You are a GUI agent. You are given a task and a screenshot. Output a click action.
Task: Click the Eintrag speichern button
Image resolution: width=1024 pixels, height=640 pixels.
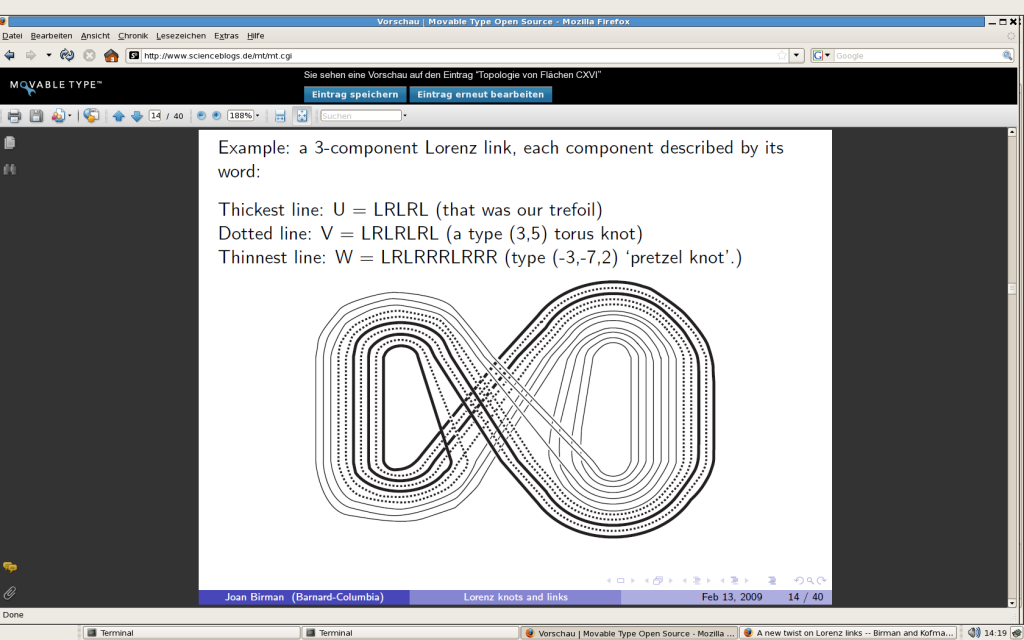[355, 94]
